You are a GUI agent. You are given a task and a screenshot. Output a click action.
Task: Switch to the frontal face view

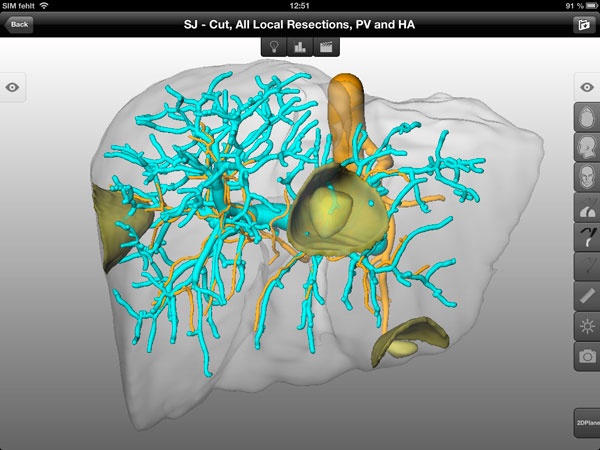[587, 177]
